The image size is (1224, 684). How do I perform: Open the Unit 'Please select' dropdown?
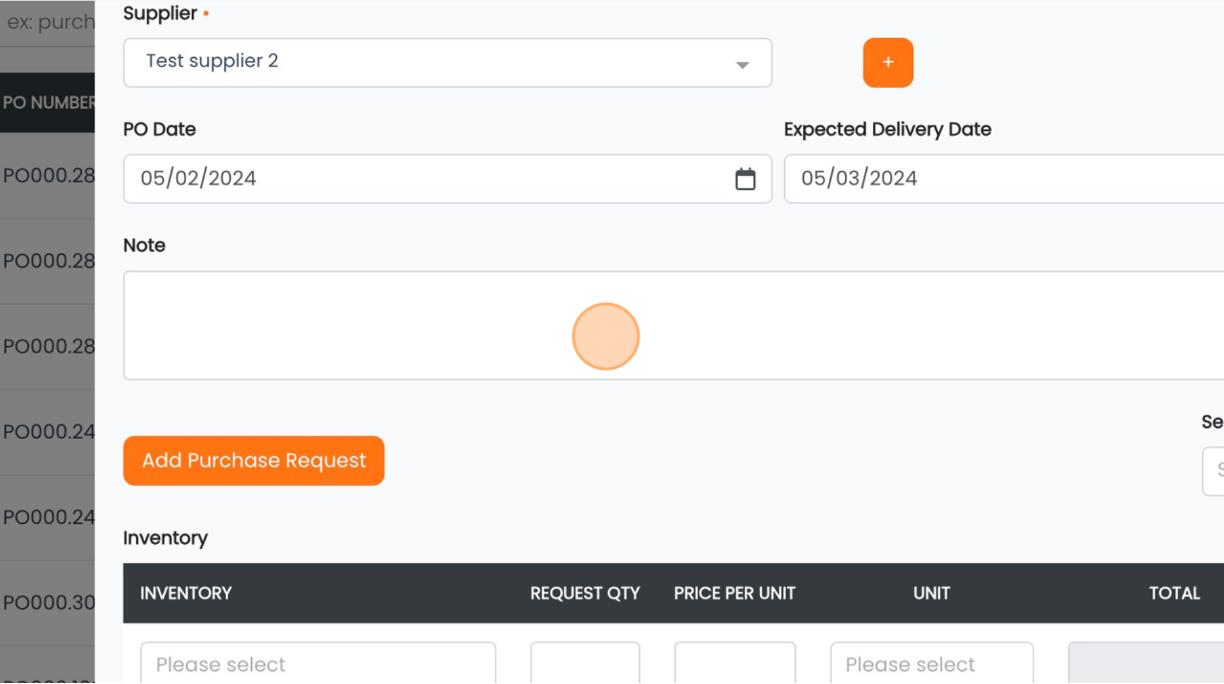(932, 663)
